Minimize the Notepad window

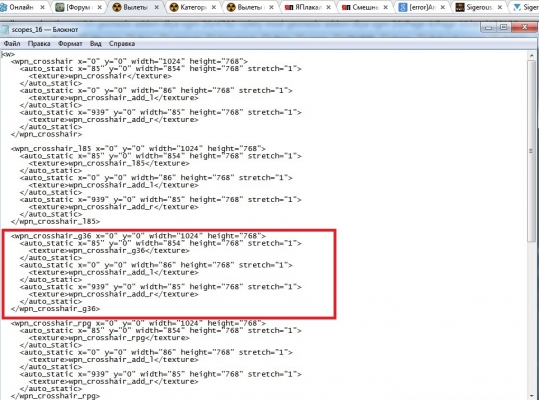click(488, 28)
